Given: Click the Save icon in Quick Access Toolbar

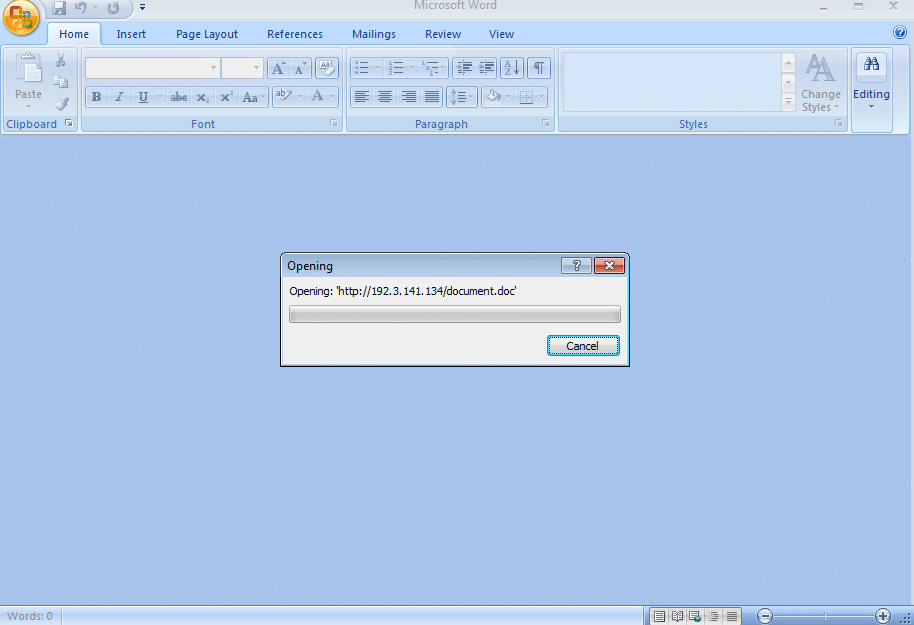Looking at the screenshot, I should point(59,8).
